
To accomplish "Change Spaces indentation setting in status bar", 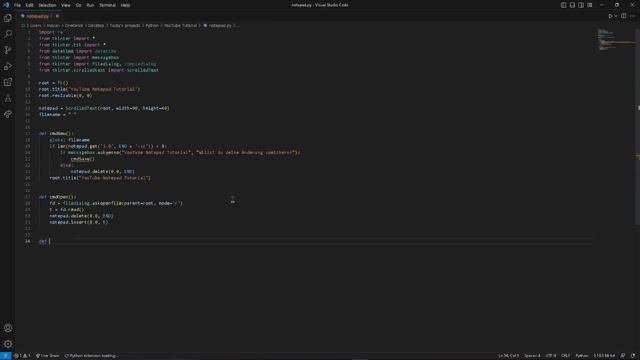I will 532,356.
